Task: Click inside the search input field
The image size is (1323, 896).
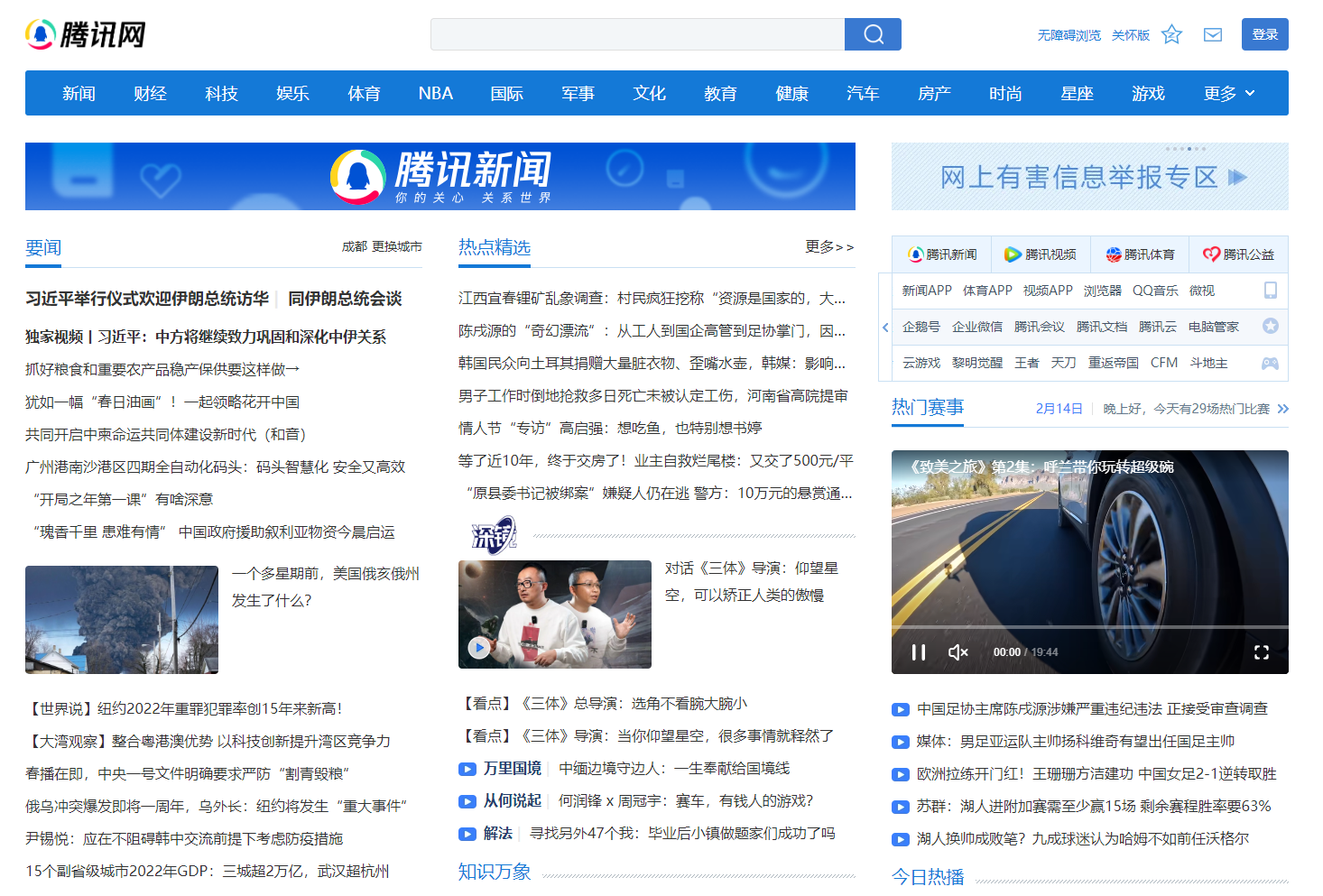Action: click(x=637, y=34)
